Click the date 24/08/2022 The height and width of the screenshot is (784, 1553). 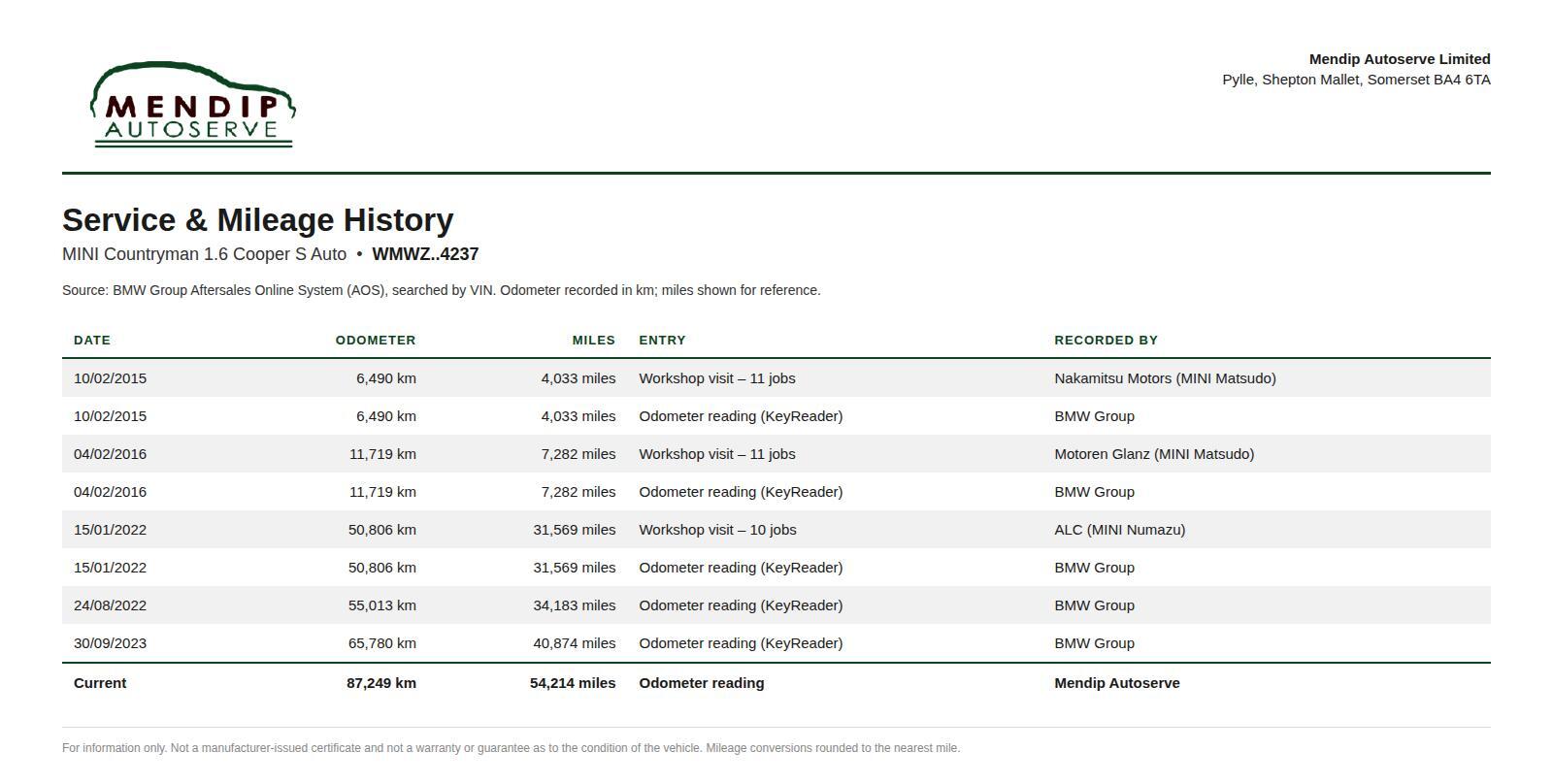coord(110,605)
